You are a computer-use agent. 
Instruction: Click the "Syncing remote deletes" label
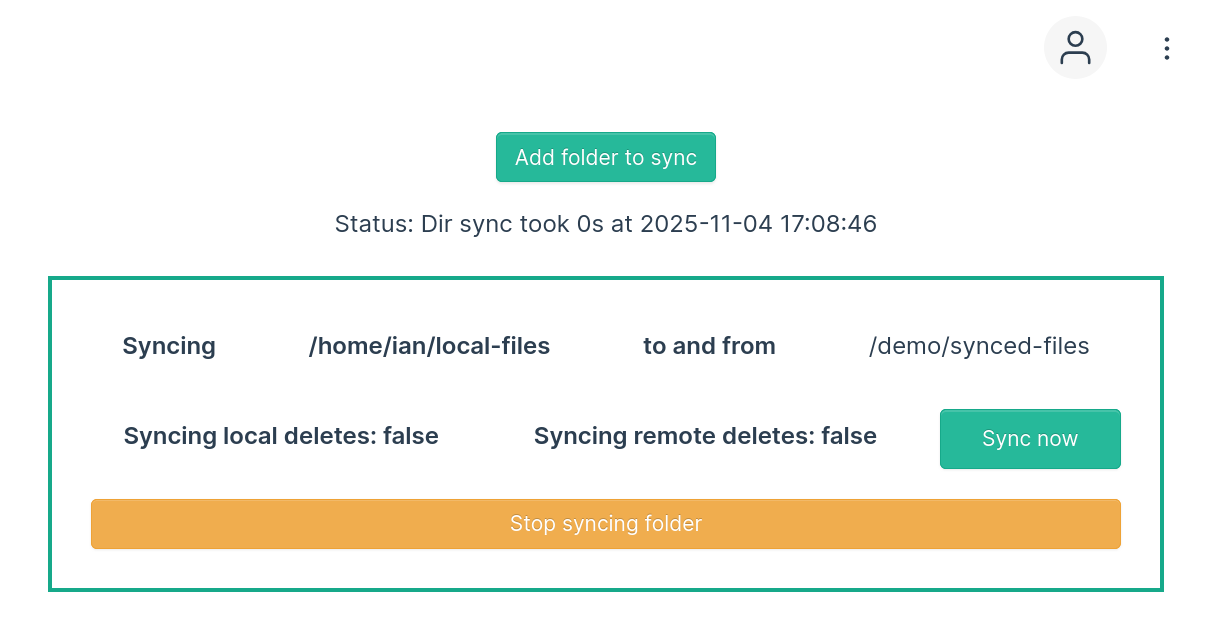(x=674, y=436)
